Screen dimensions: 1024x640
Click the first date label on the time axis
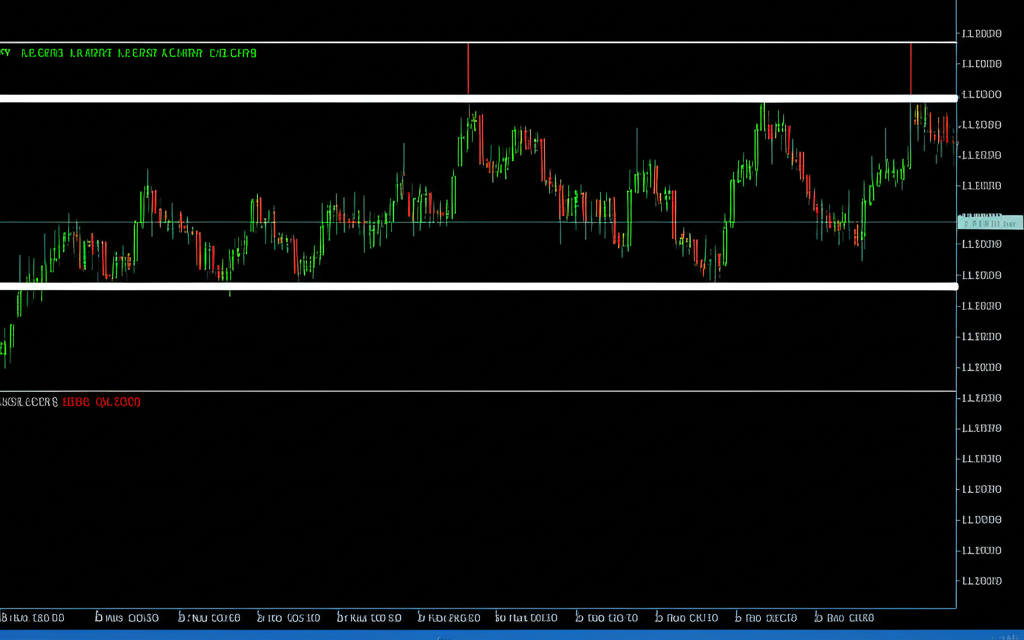34,618
